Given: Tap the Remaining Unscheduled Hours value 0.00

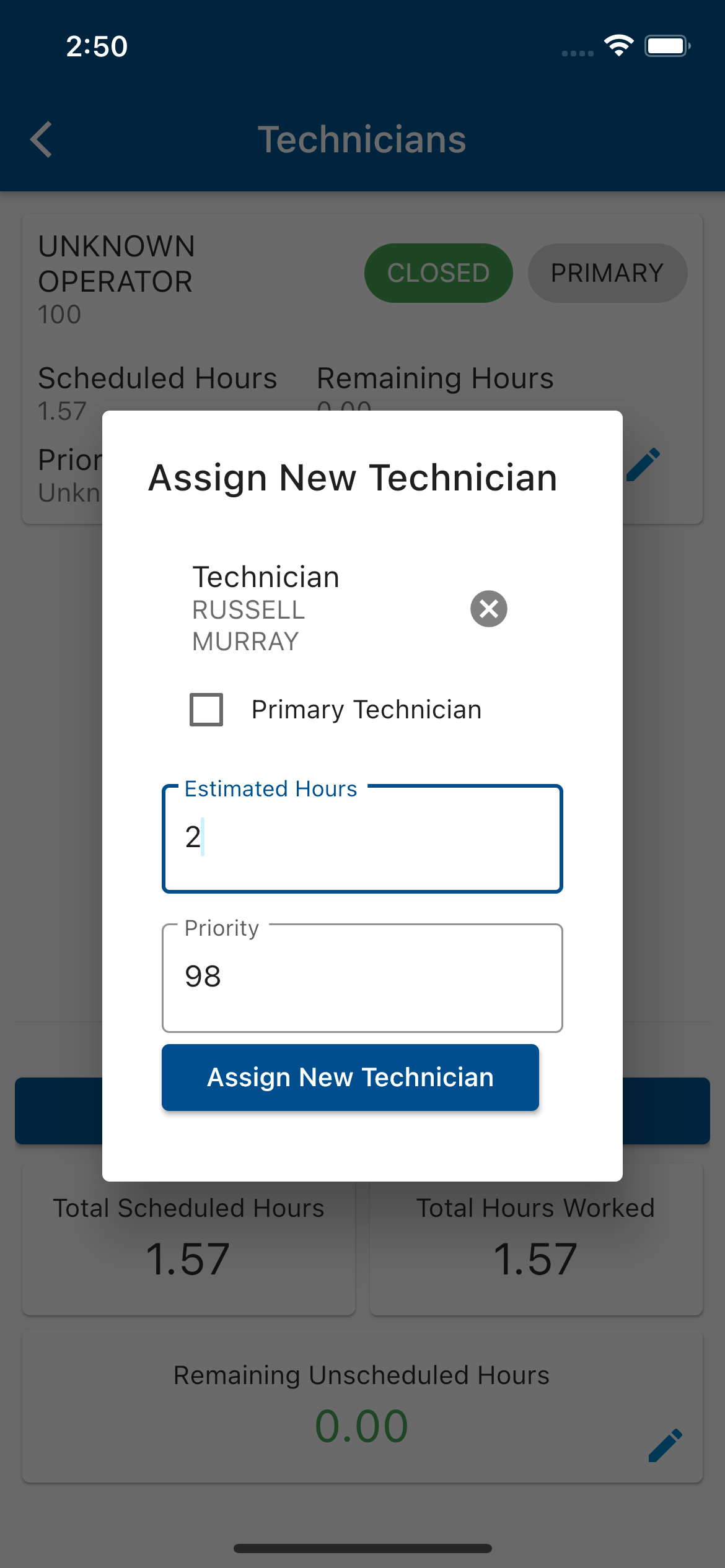Looking at the screenshot, I should tap(361, 1426).
